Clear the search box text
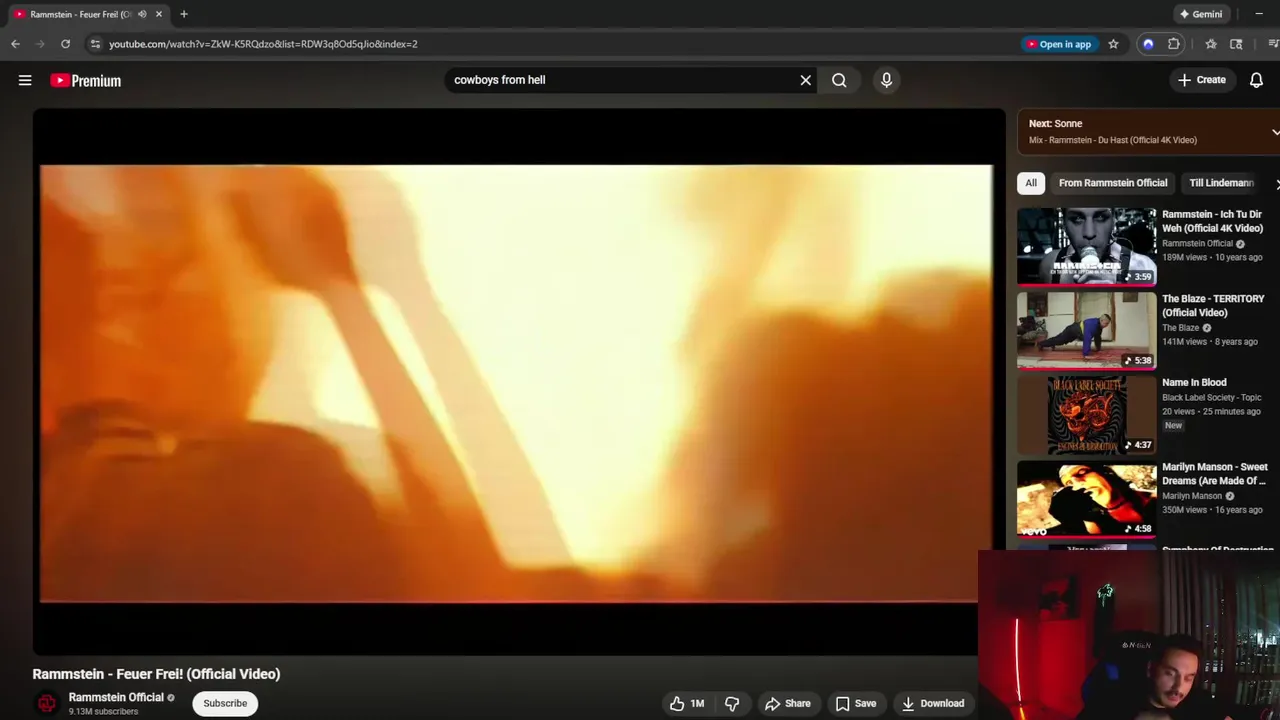Image resolution: width=1280 pixels, height=720 pixels. click(x=805, y=80)
